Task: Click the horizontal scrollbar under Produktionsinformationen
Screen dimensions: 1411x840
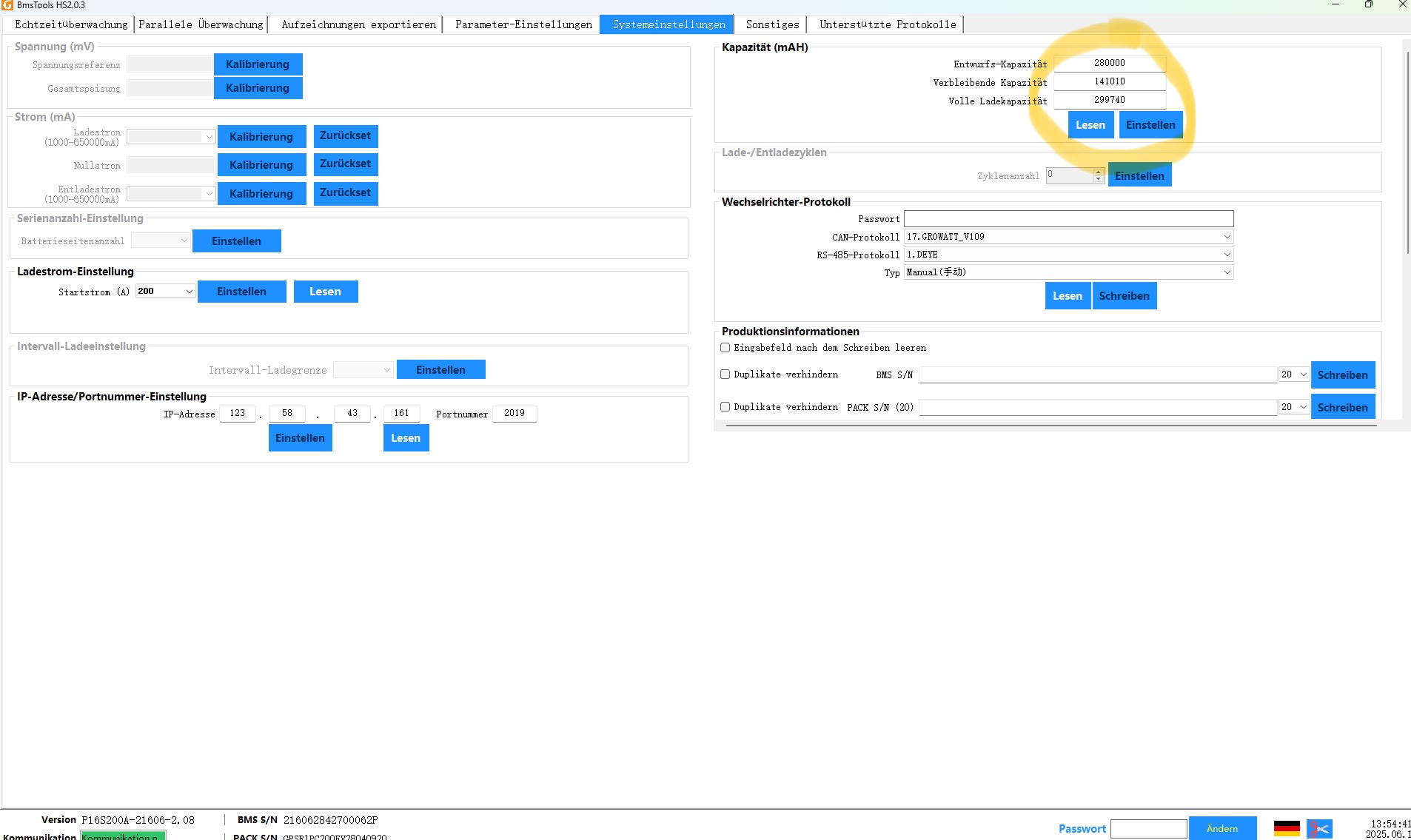Action: coord(1051,426)
